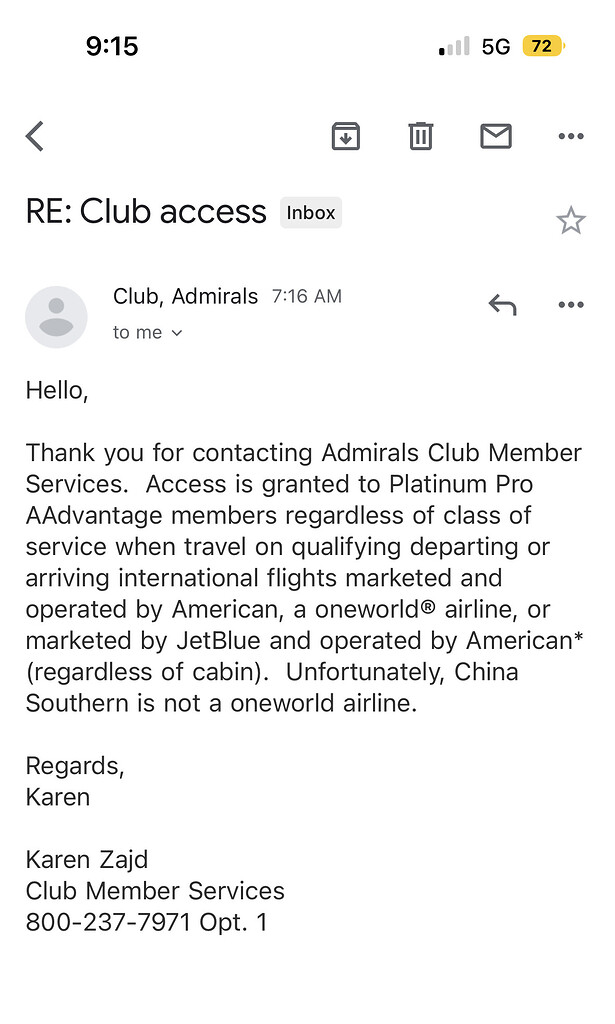The image size is (615, 1024).
Task: Tap the 9:15 clock in status bar
Action: [111, 46]
